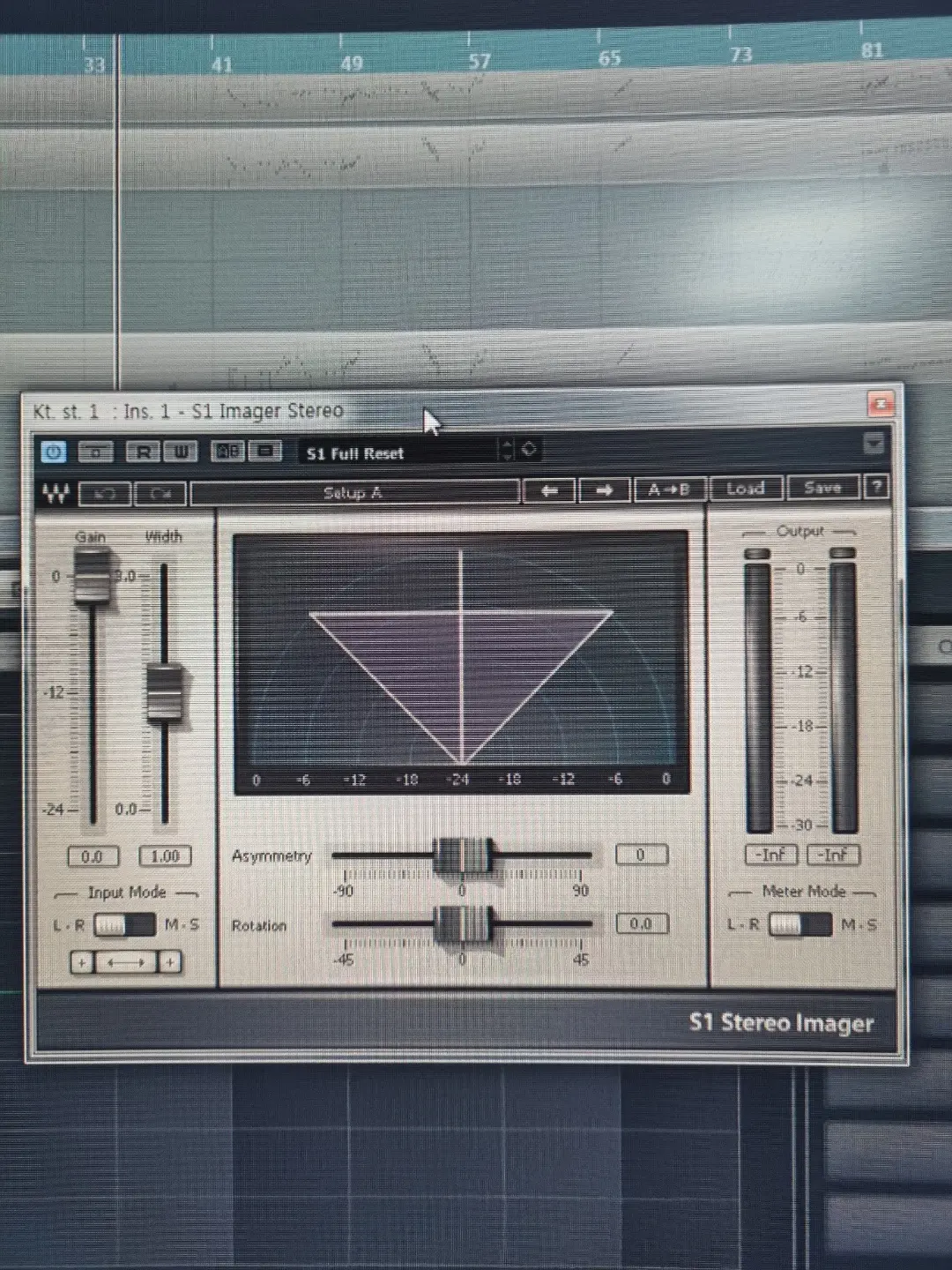Click bar 65 on the timeline ruler

(609, 58)
